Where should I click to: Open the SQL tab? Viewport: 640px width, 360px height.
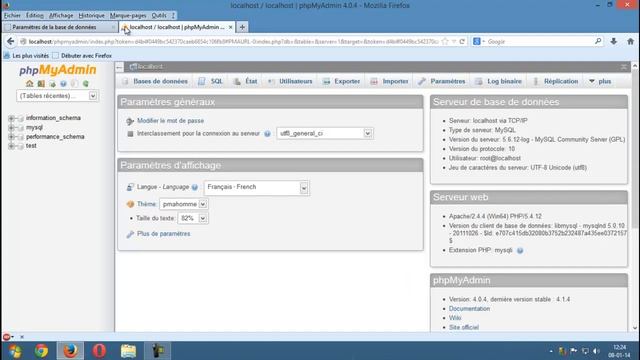point(211,81)
